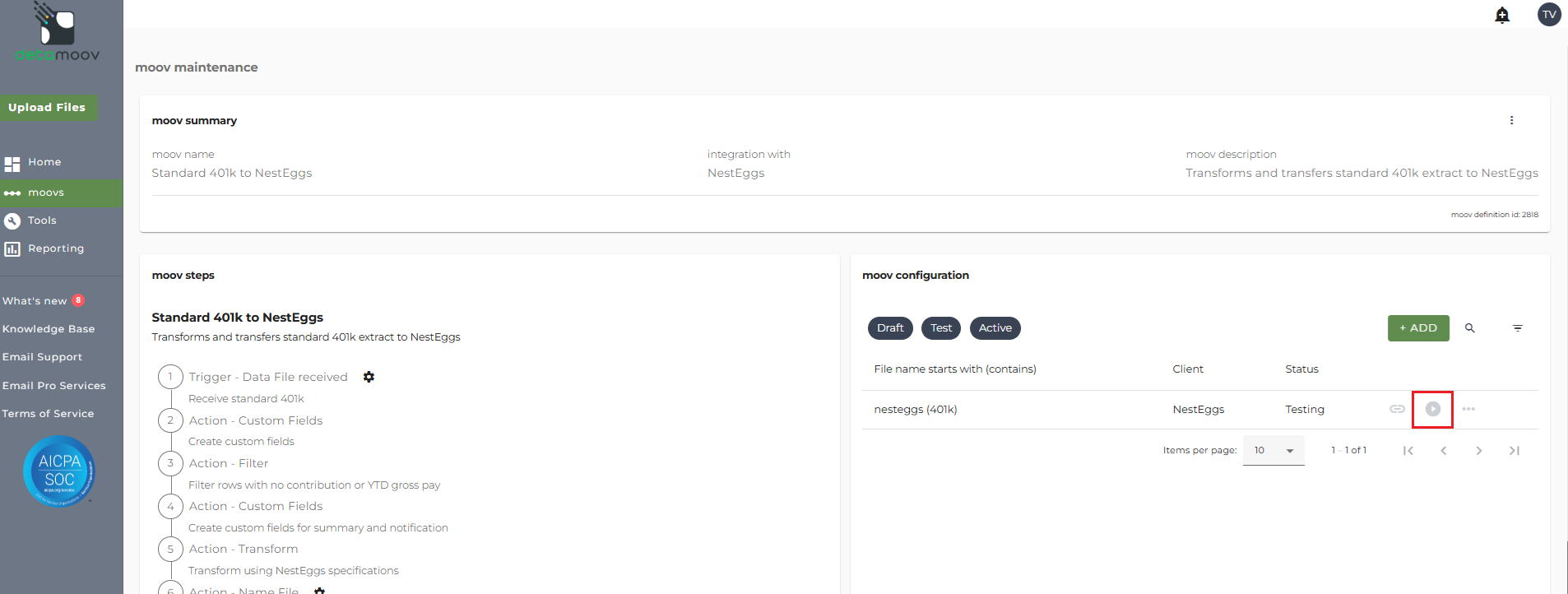Open settings gear for Trigger step

369,377
